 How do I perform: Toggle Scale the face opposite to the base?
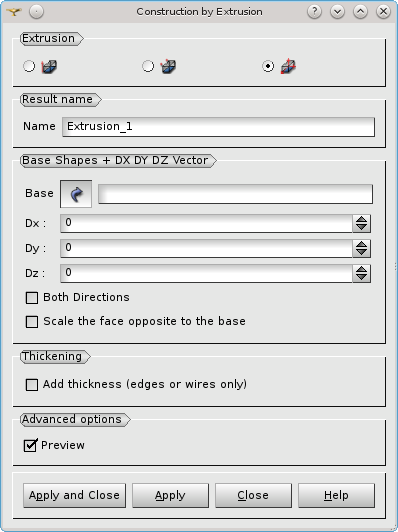pos(32,322)
